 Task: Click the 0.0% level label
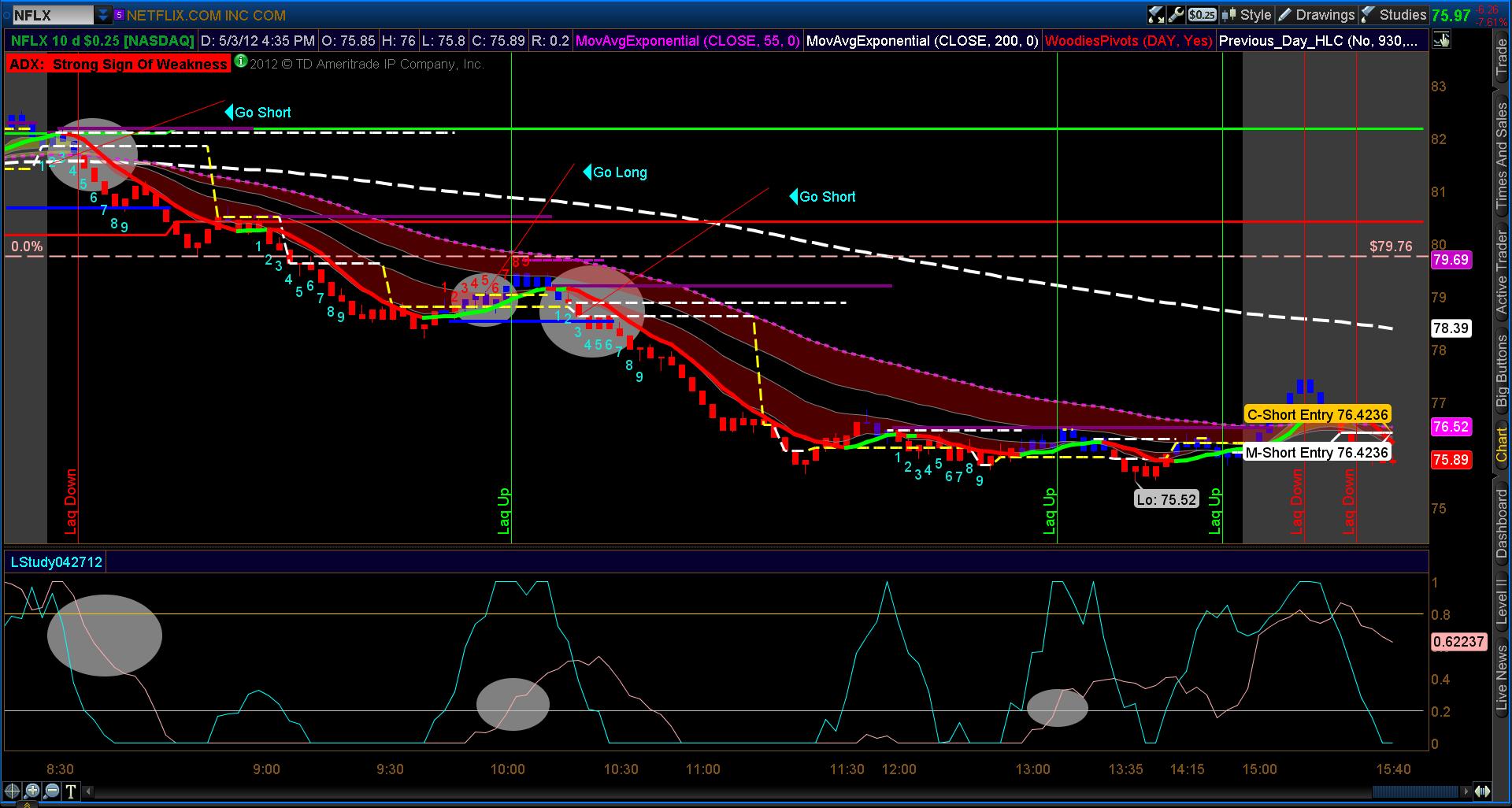click(27, 246)
